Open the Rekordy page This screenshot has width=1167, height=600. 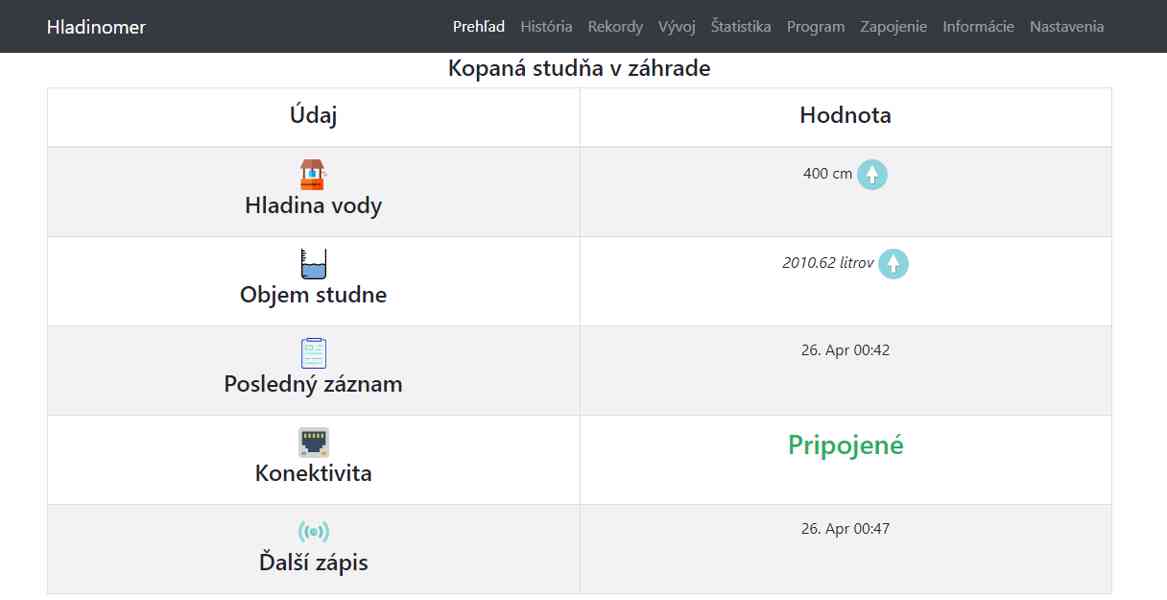616,27
